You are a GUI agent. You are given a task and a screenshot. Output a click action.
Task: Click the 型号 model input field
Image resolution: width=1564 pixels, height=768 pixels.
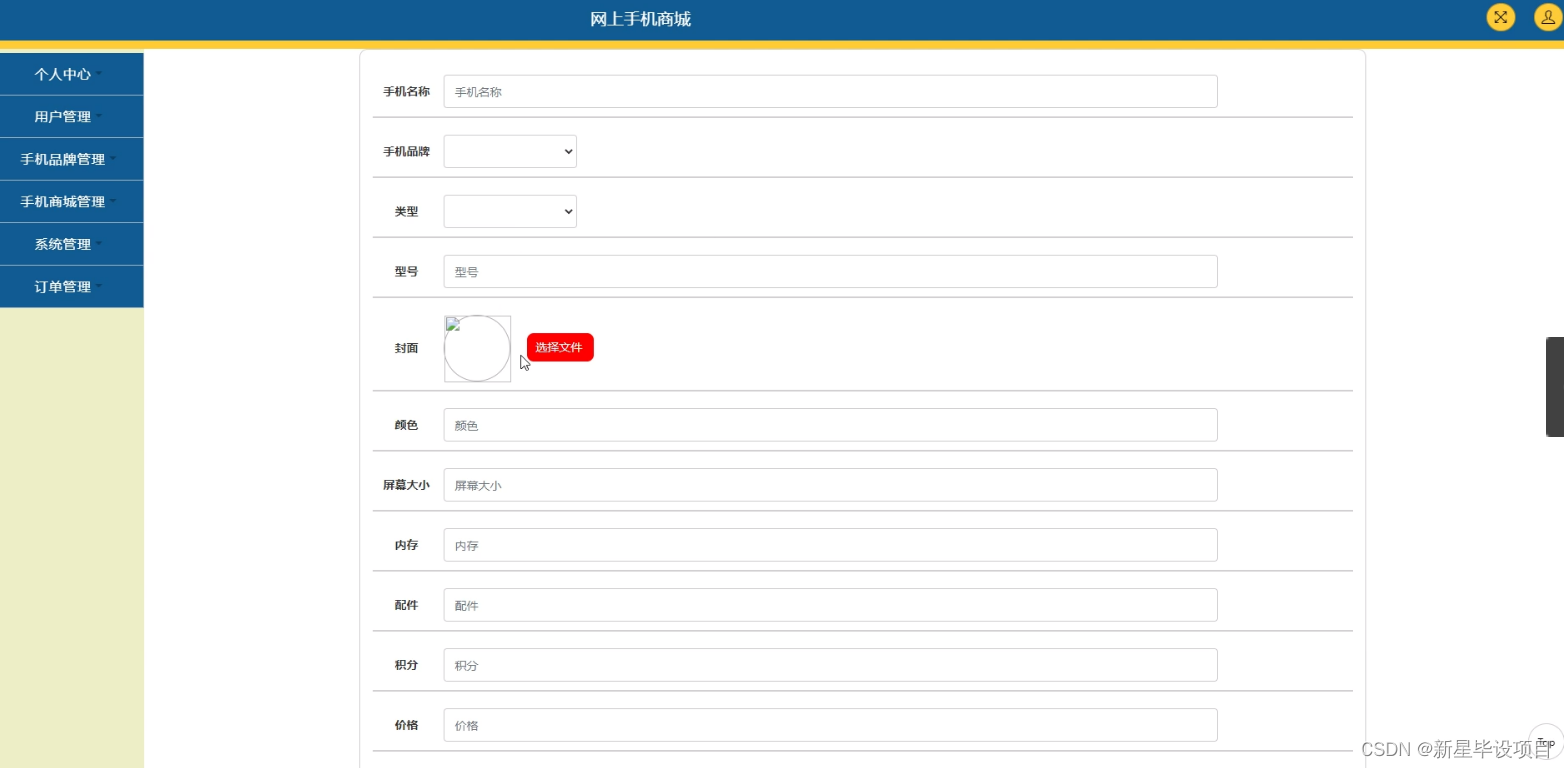click(830, 271)
